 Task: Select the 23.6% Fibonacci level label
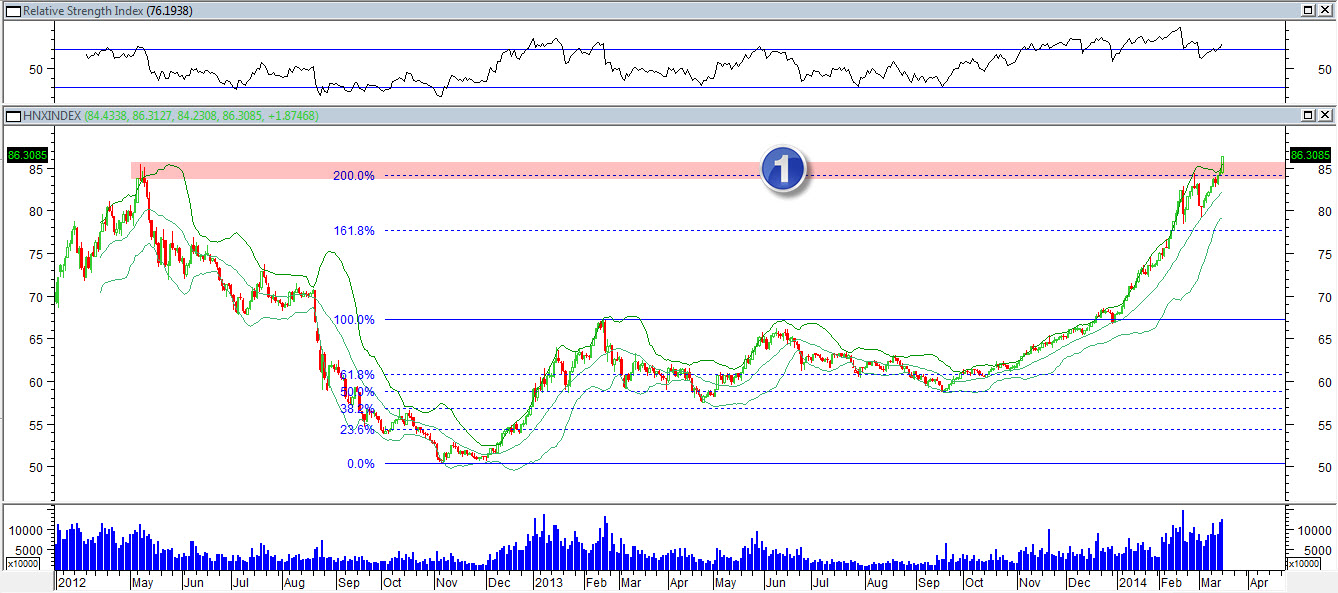point(357,430)
